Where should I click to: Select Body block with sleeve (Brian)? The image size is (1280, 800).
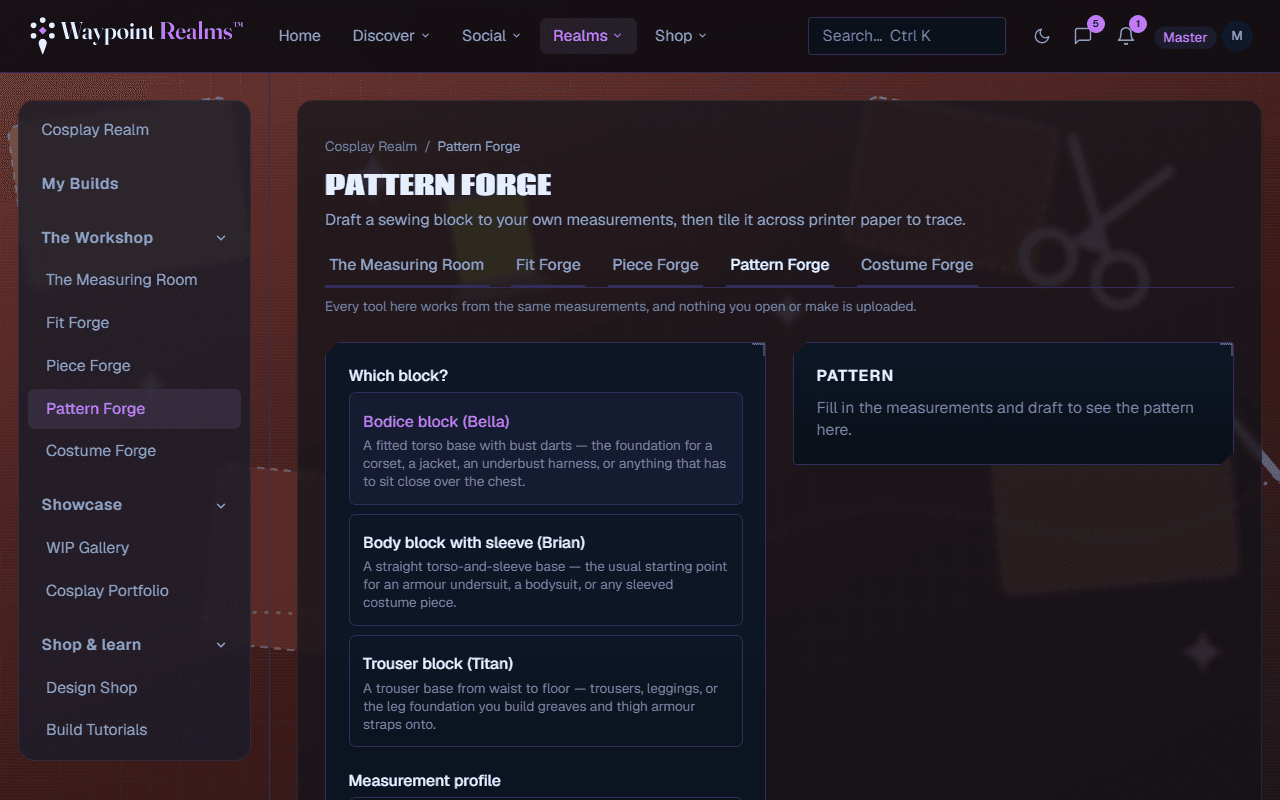coord(546,570)
